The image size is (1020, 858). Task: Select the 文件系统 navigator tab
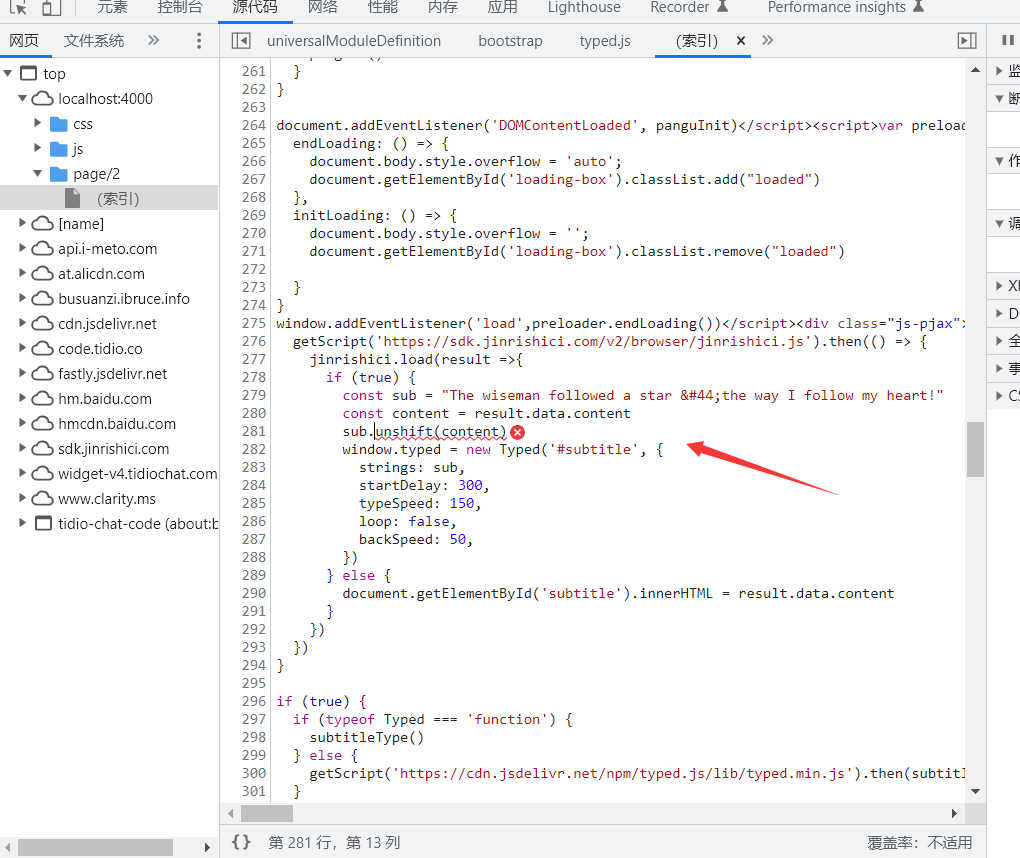(94, 41)
